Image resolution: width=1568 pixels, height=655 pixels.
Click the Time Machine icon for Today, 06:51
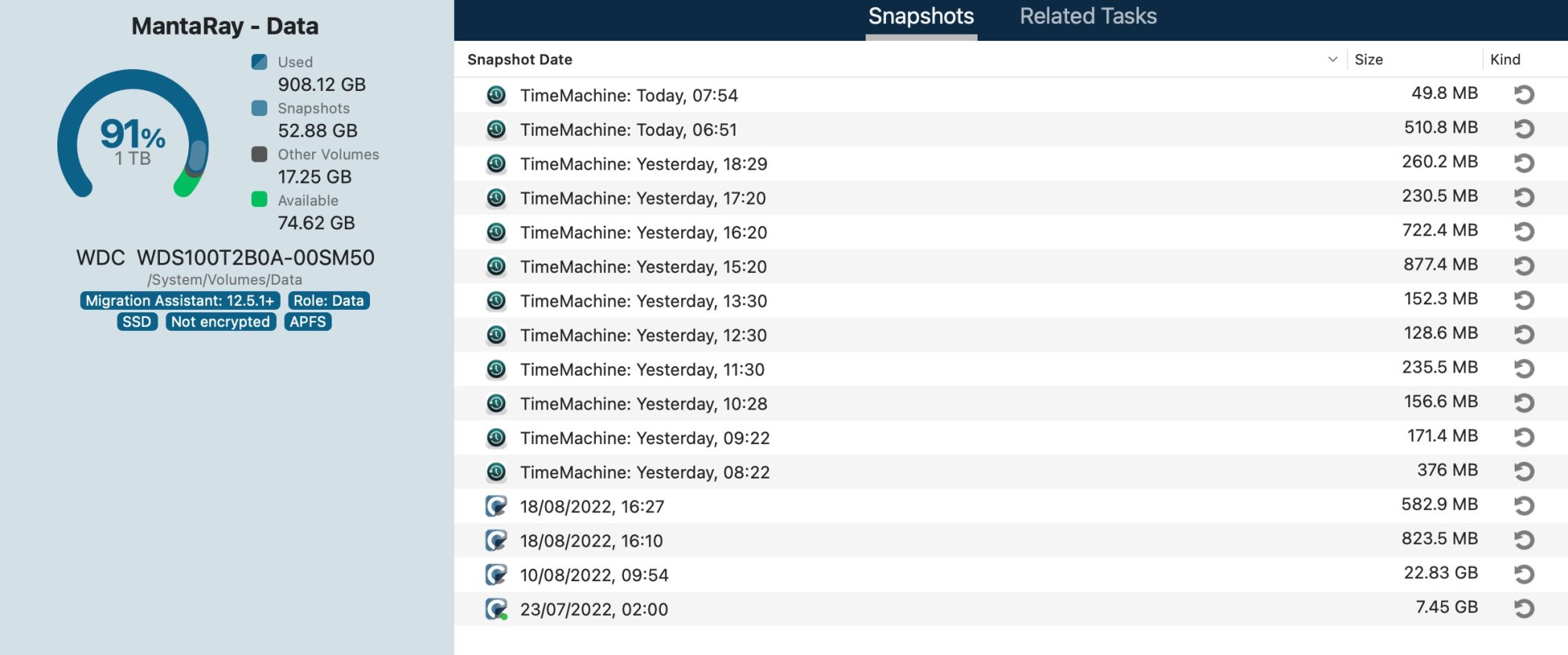pos(496,129)
